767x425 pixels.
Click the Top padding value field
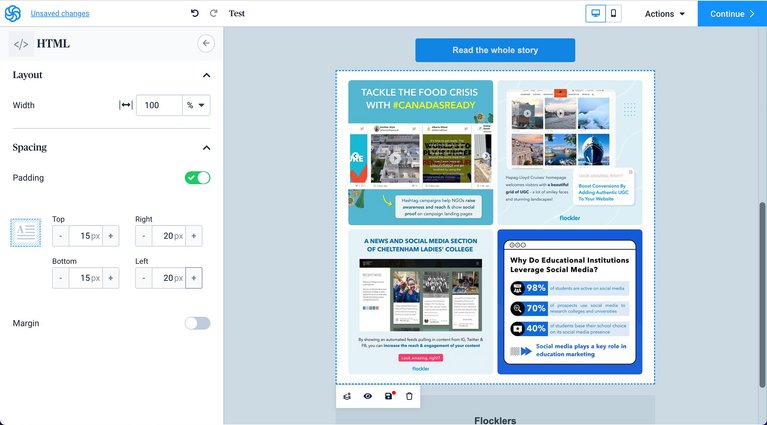pos(86,236)
